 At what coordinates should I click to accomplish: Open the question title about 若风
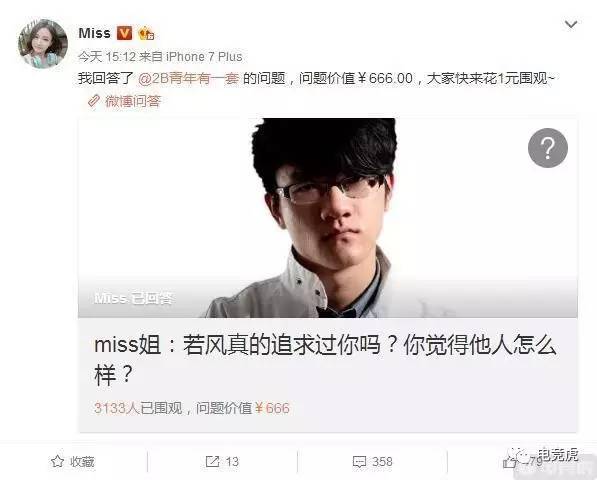[326, 360]
